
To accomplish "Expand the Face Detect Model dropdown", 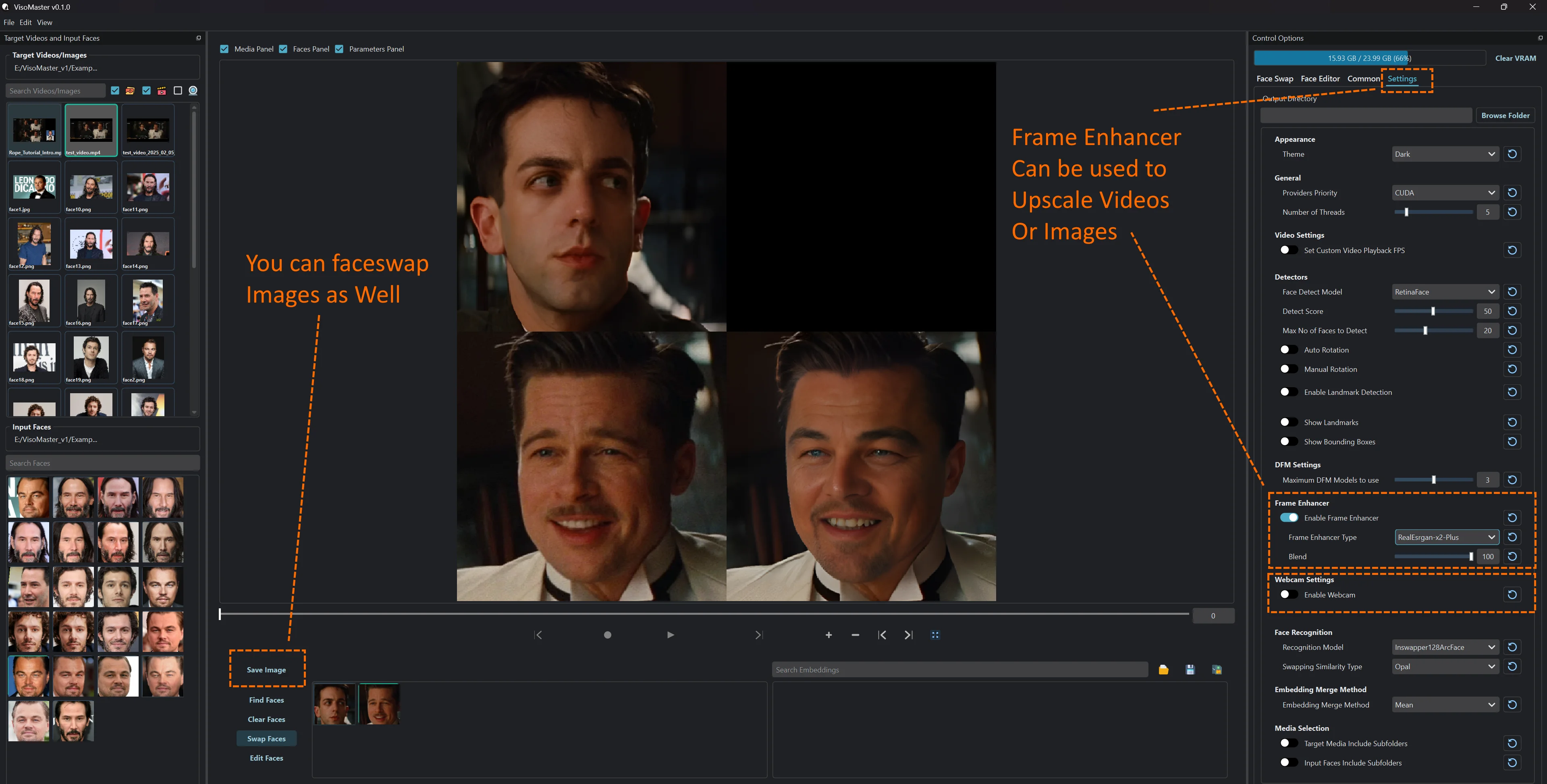I will click(1445, 292).
